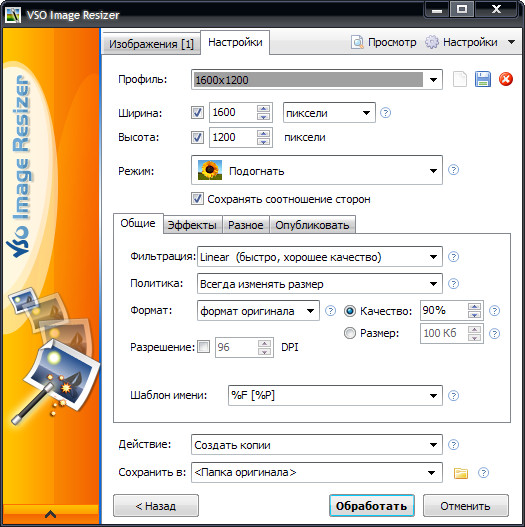This screenshot has width=525, height=527.
Task: Open help for Фильтрация setting
Action: [x=453, y=257]
